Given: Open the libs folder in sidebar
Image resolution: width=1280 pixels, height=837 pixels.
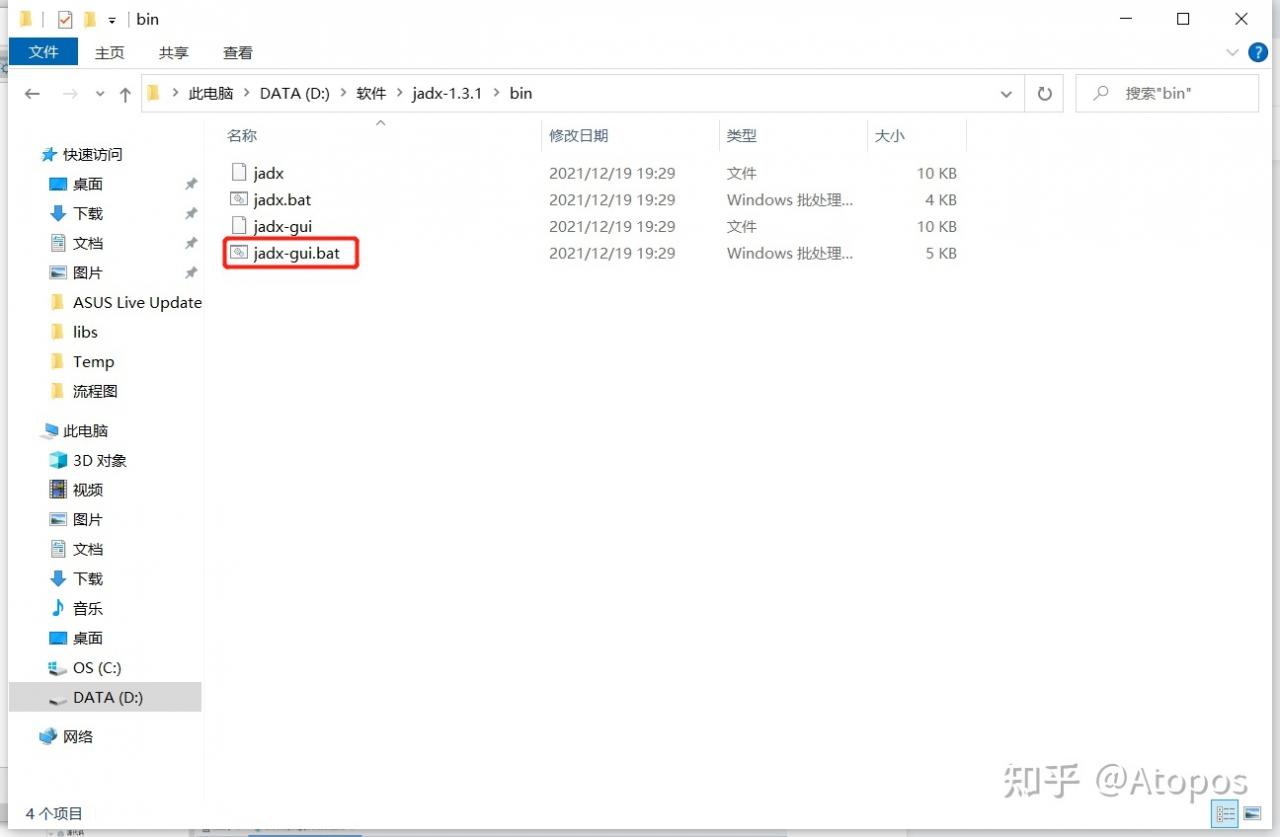Looking at the screenshot, I should click(85, 332).
